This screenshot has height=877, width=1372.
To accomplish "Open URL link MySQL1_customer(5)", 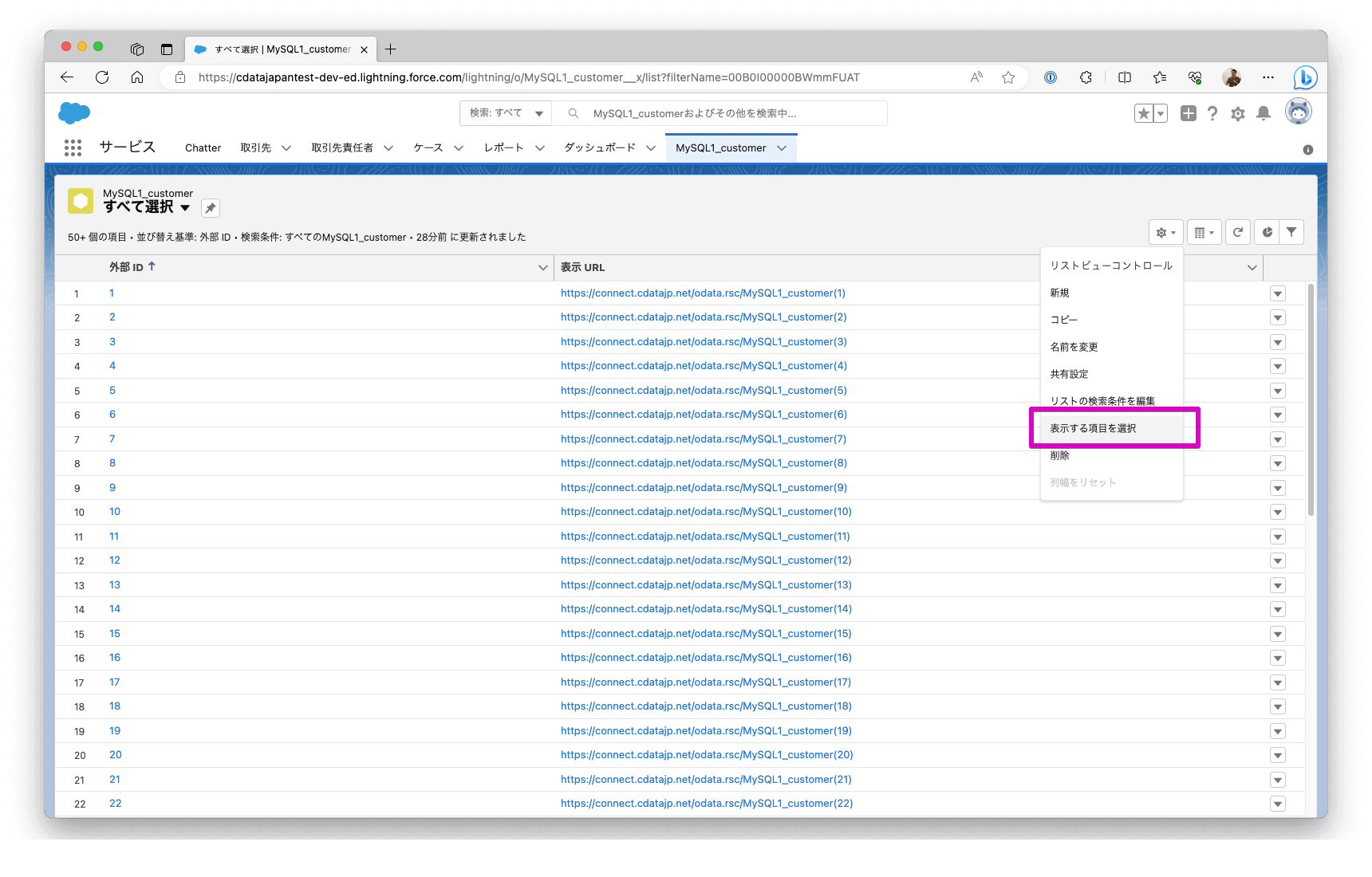I will tap(704, 391).
